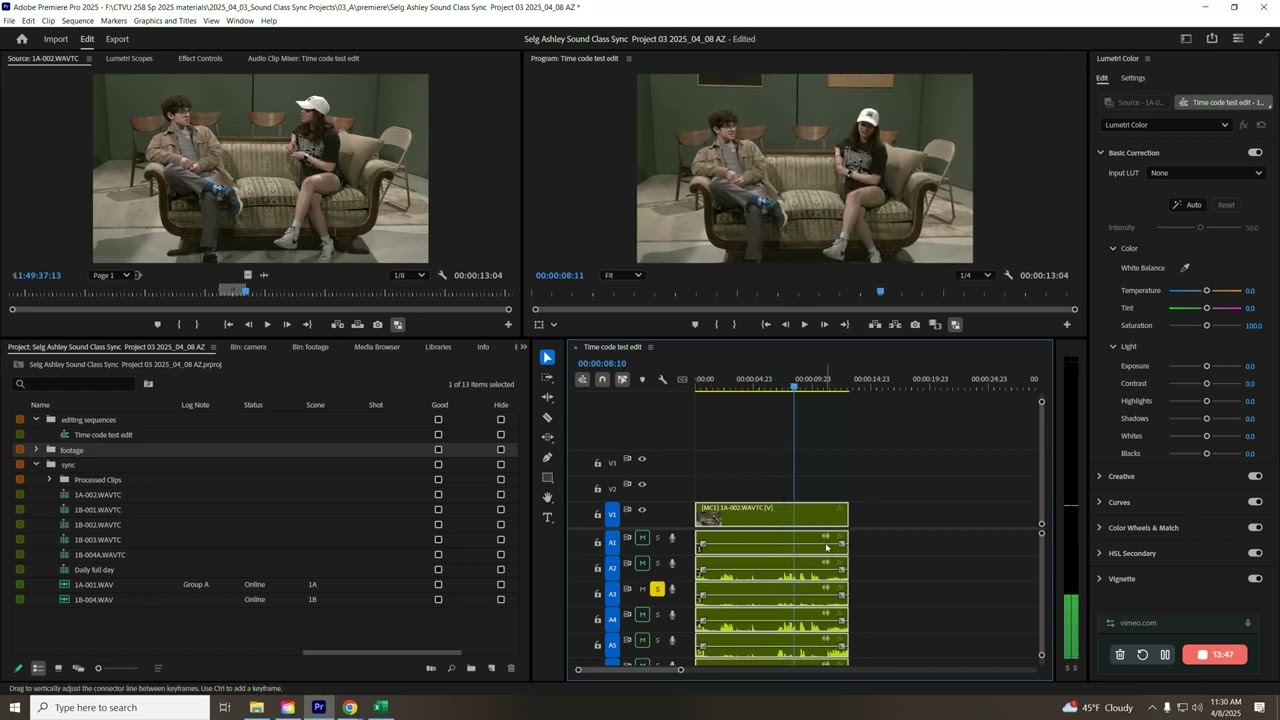The width and height of the screenshot is (1280, 720).
Task: Click Lift in the Program monitor
Action: tap(875, 325)
